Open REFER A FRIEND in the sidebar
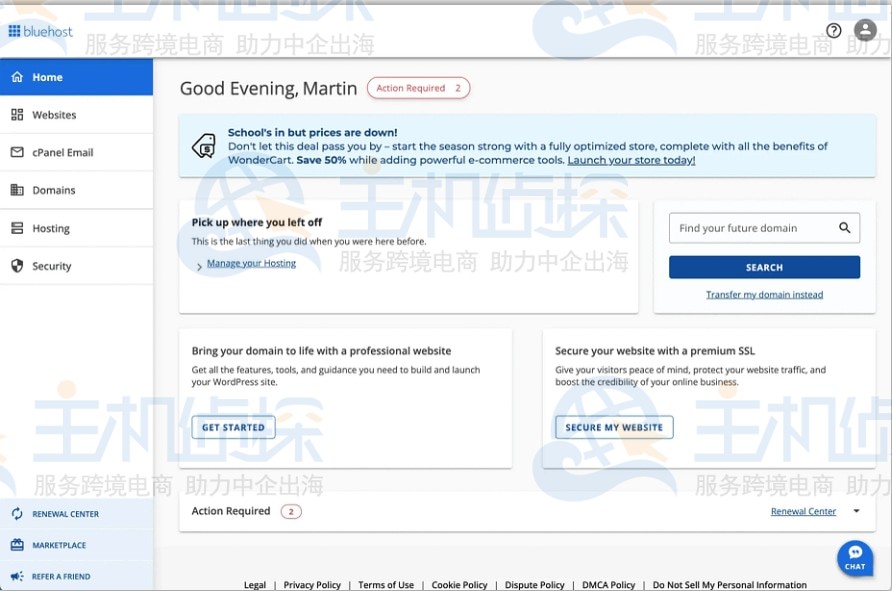892x591 pixels. [x=76, y=576]
